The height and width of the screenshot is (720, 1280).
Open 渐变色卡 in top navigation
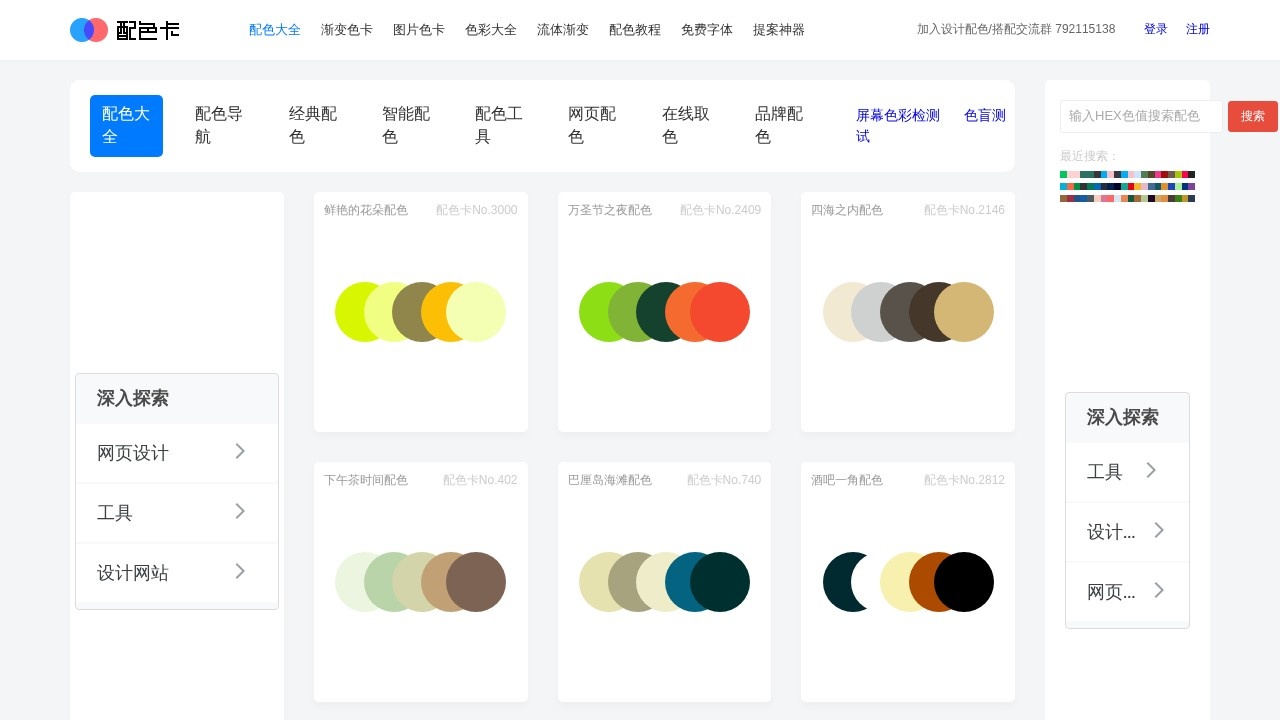(x=346, y=30)
